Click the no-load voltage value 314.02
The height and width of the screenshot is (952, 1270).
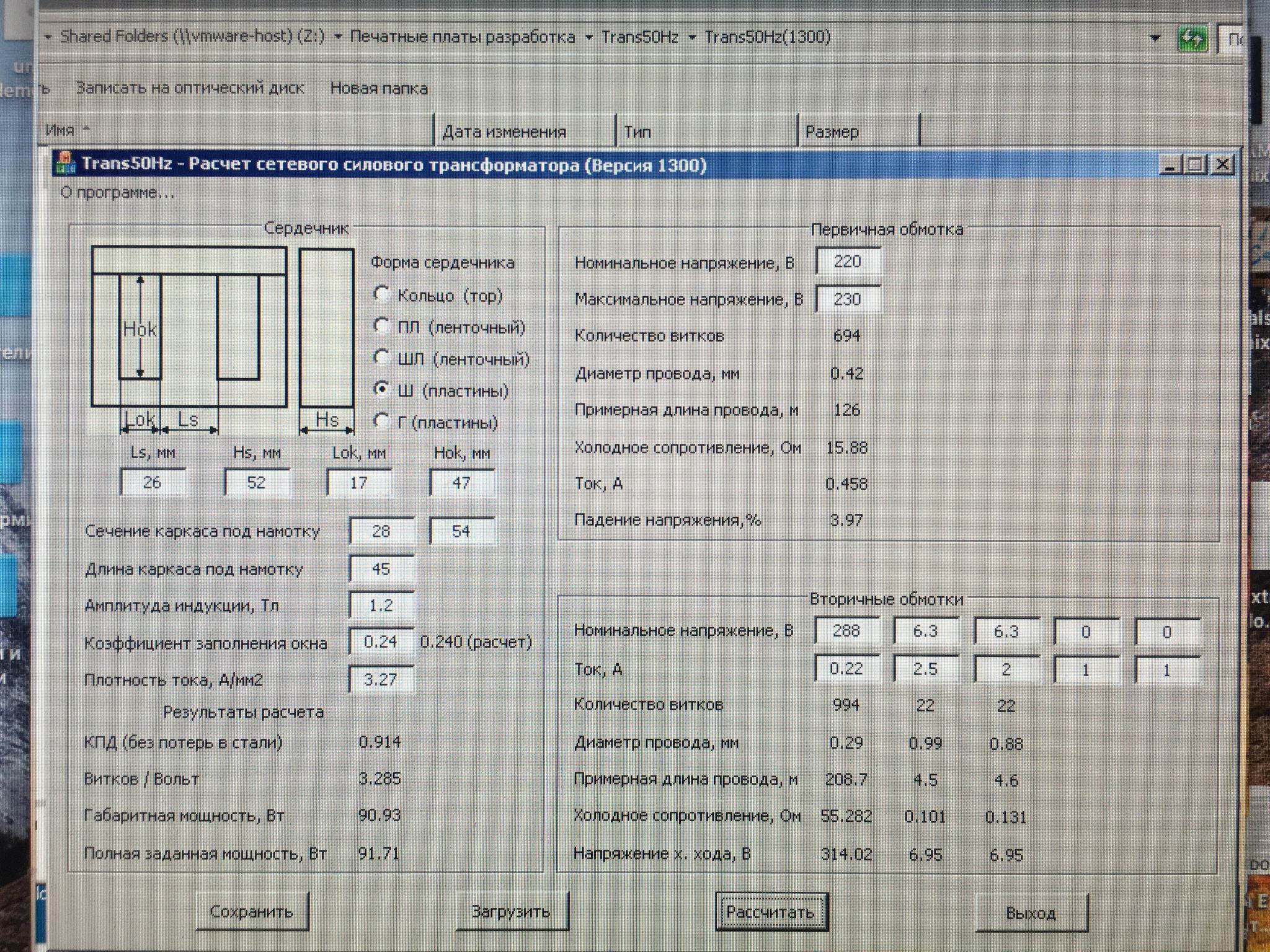[846, 854]
